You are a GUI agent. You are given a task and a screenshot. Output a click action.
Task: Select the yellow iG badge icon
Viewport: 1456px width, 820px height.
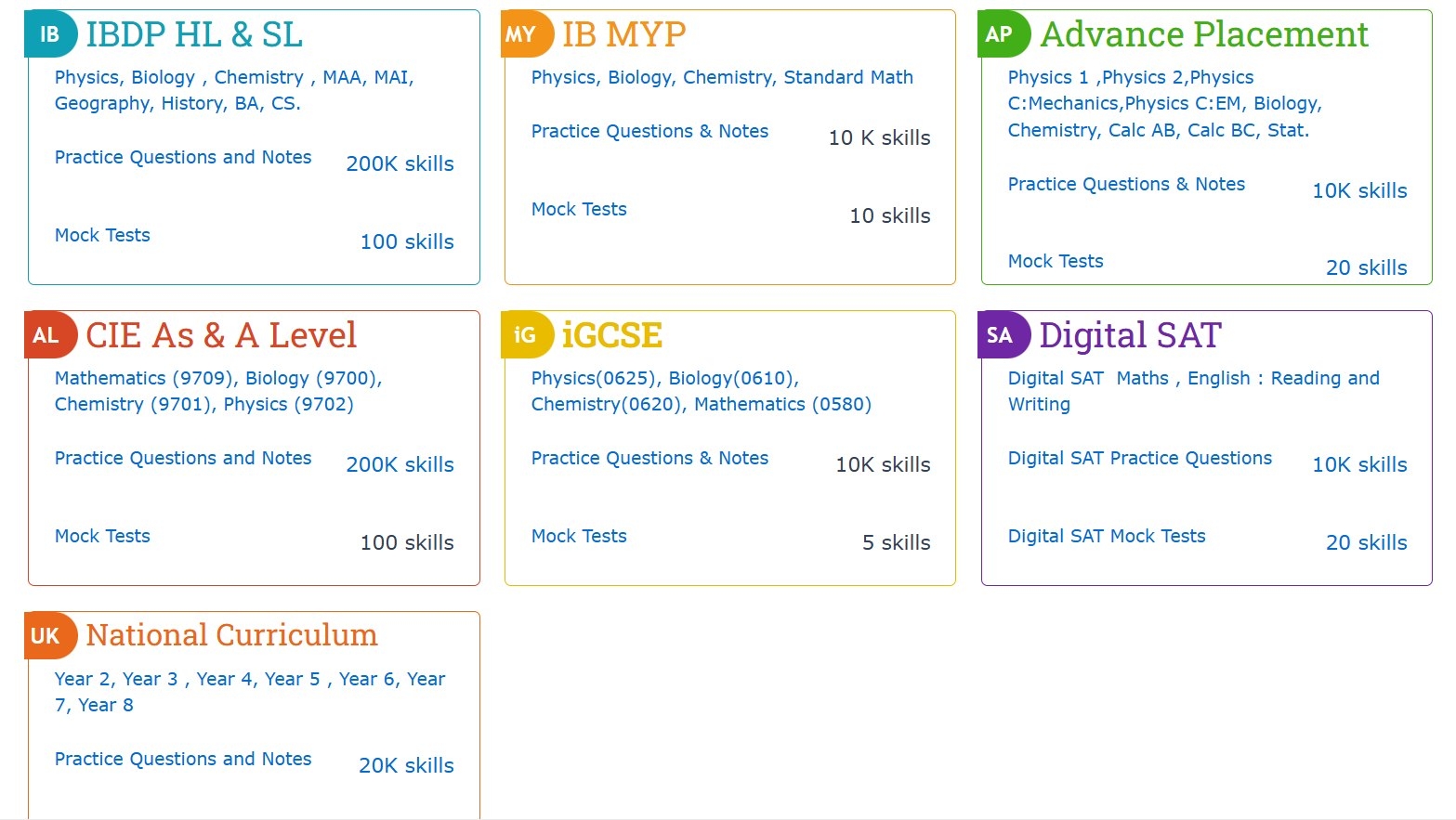(527, 335)
